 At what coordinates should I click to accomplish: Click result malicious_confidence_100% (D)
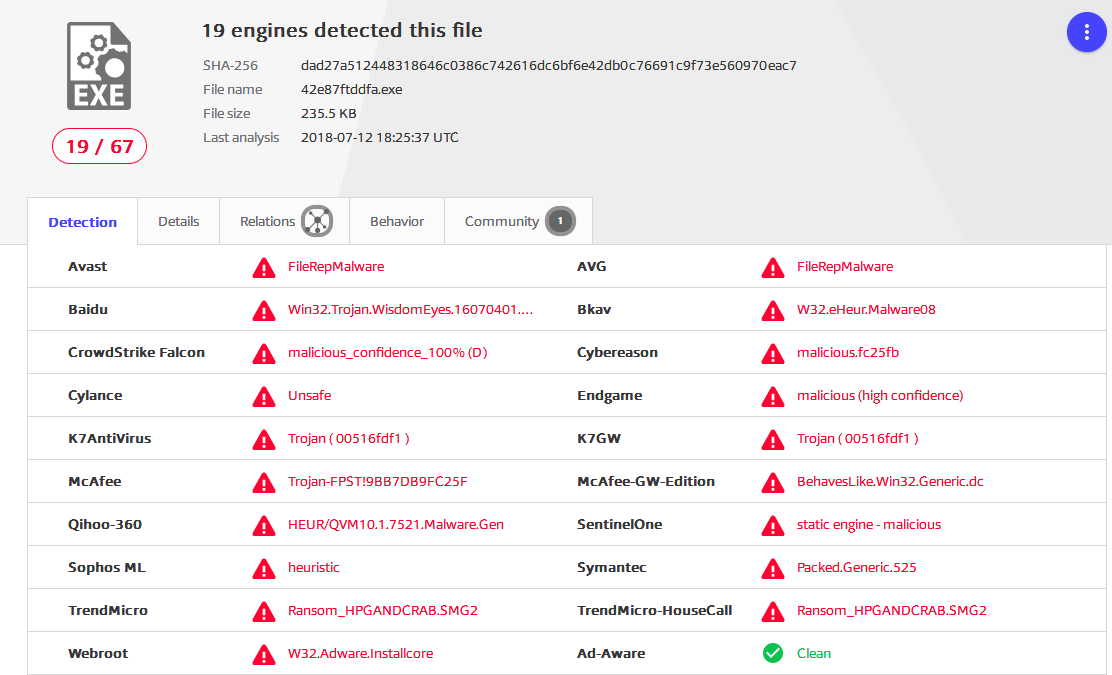coord(387,352)
